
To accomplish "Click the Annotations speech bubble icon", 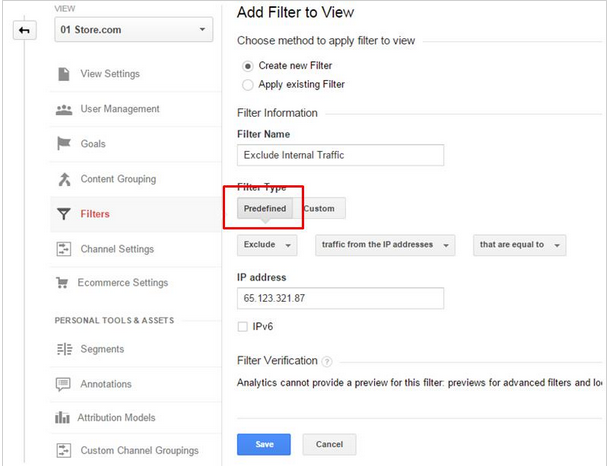I will 63,384.
